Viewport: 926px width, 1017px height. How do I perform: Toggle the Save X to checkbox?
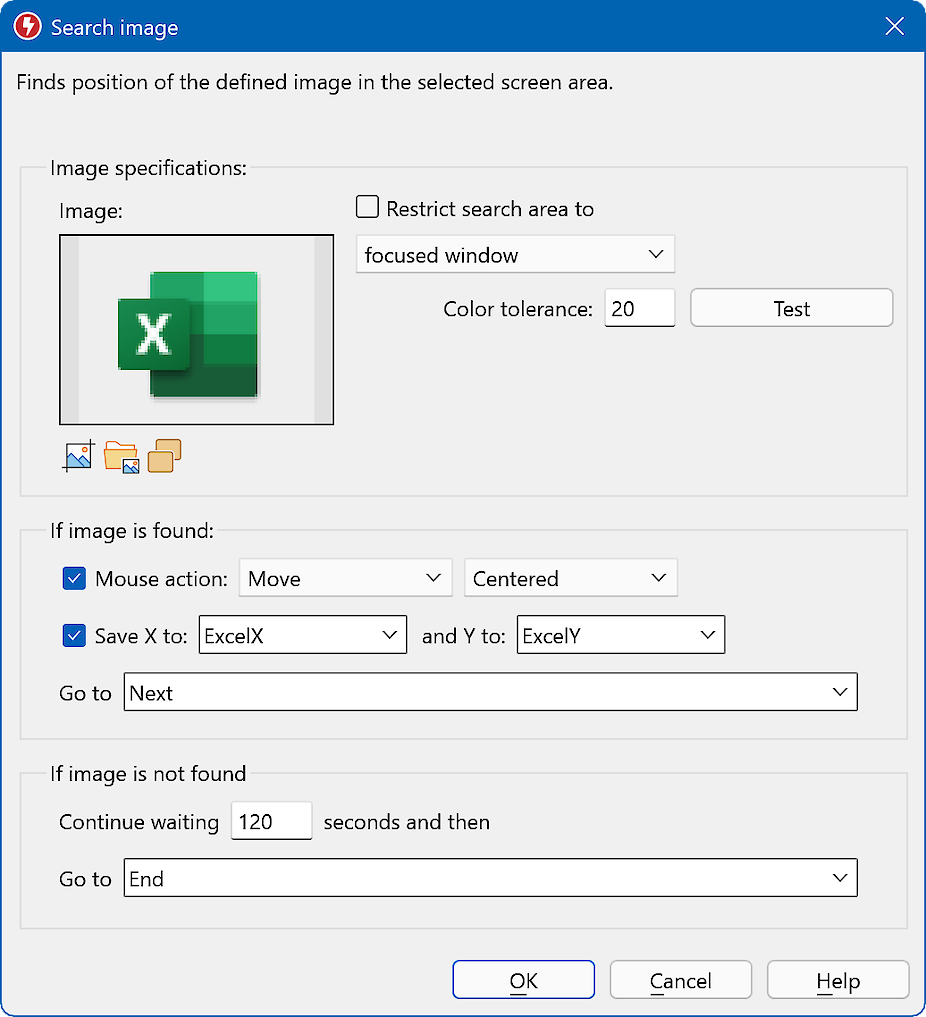tap(74, 635)
